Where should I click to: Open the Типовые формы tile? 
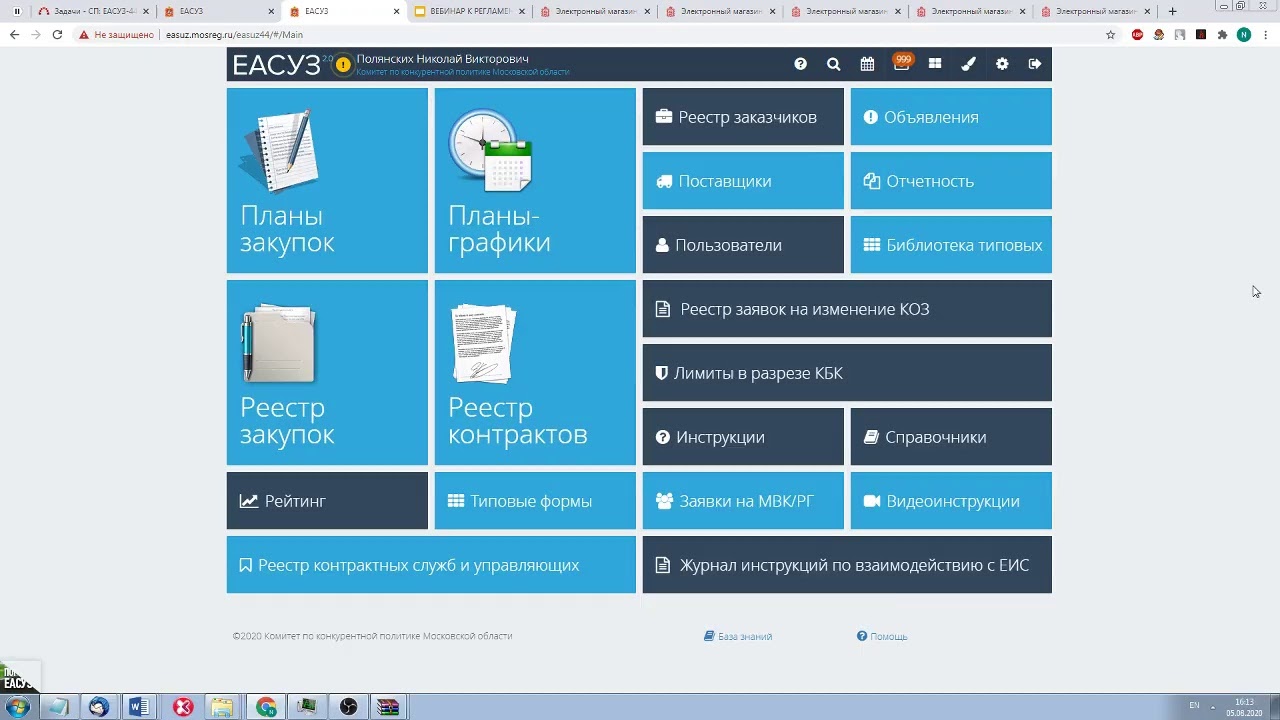pos(535,501)
